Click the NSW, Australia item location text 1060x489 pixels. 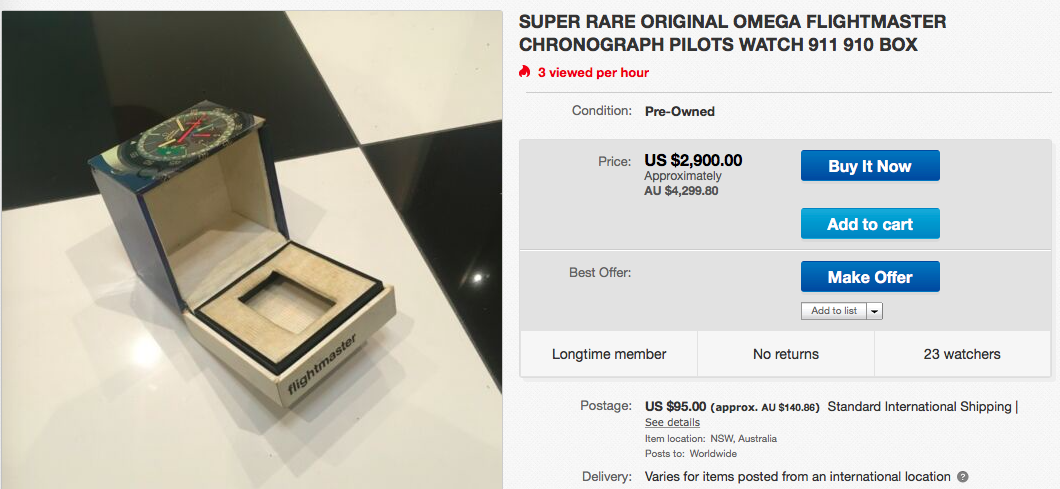point(743,438)
